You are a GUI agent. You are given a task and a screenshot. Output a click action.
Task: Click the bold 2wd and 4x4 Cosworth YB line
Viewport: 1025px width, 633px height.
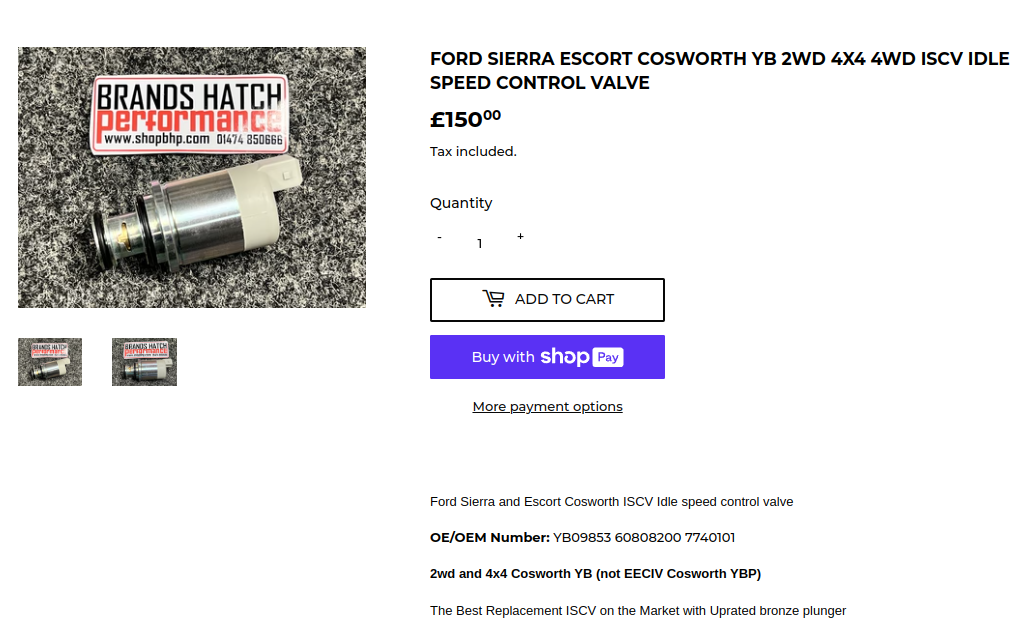click(x=595, y=574)
